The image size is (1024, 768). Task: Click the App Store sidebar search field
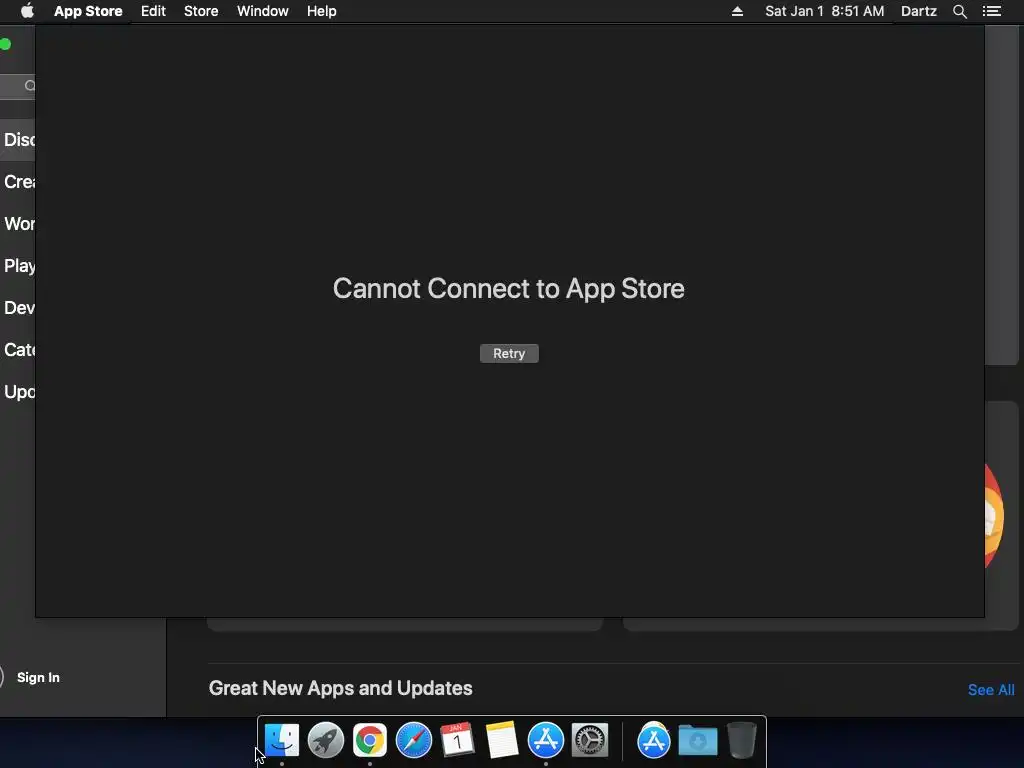(18, 86)
